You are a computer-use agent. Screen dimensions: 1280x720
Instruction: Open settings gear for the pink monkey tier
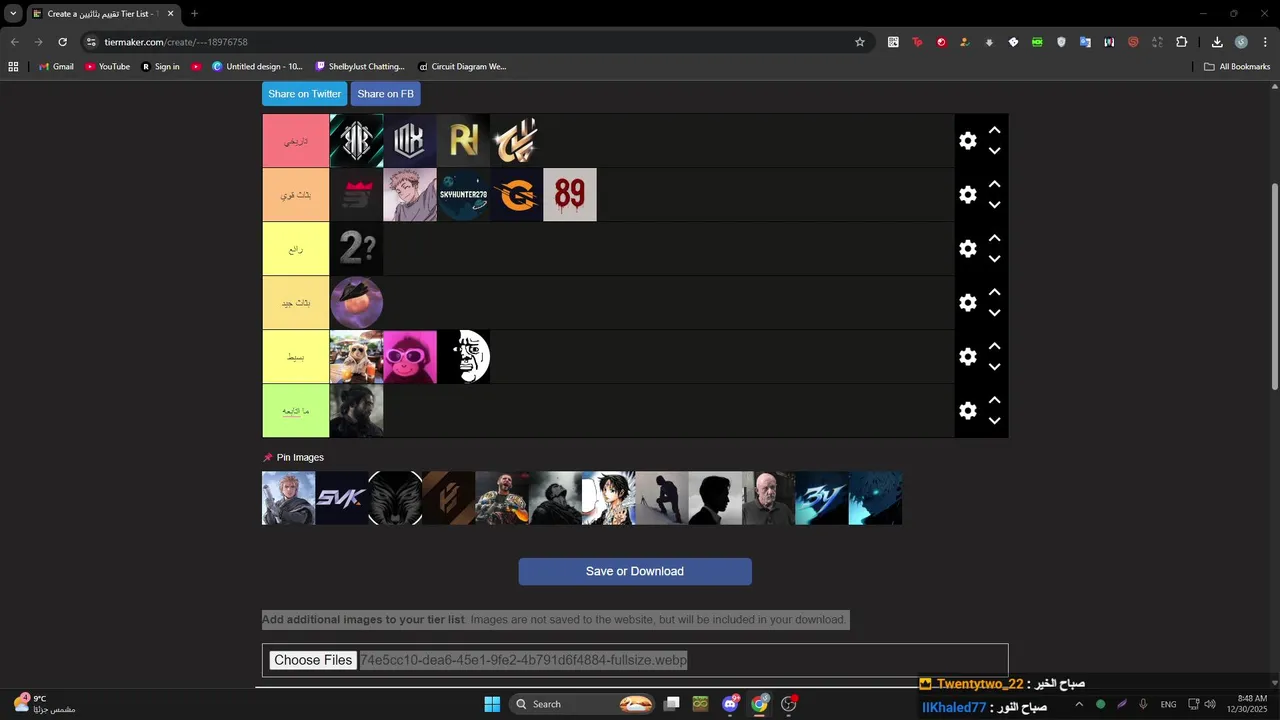[968, 357]
